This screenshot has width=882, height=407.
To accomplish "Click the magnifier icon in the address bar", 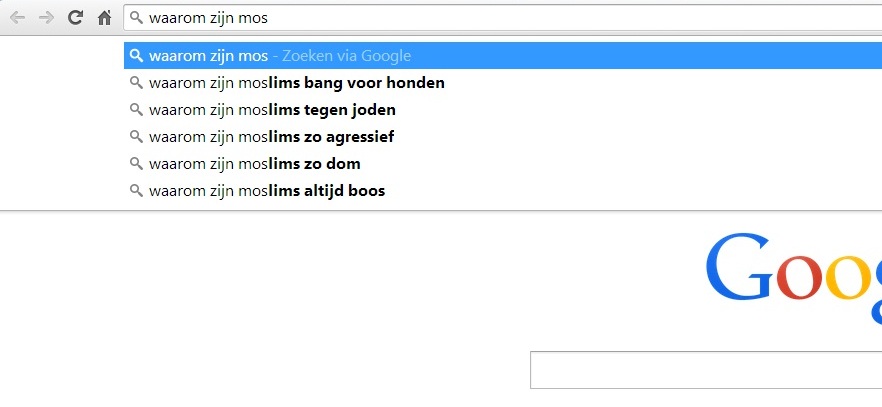I will [137, 18].
